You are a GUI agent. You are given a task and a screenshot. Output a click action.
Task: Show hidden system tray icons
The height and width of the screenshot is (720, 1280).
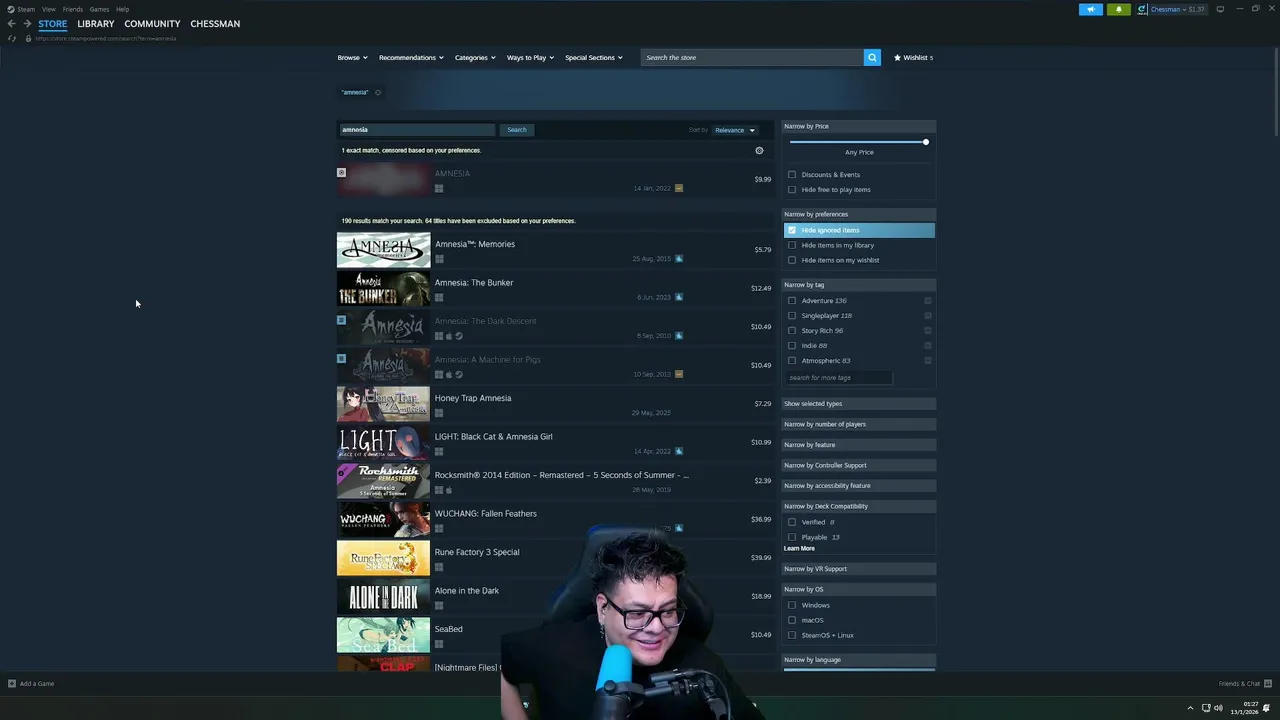[x=1190, y=708]
